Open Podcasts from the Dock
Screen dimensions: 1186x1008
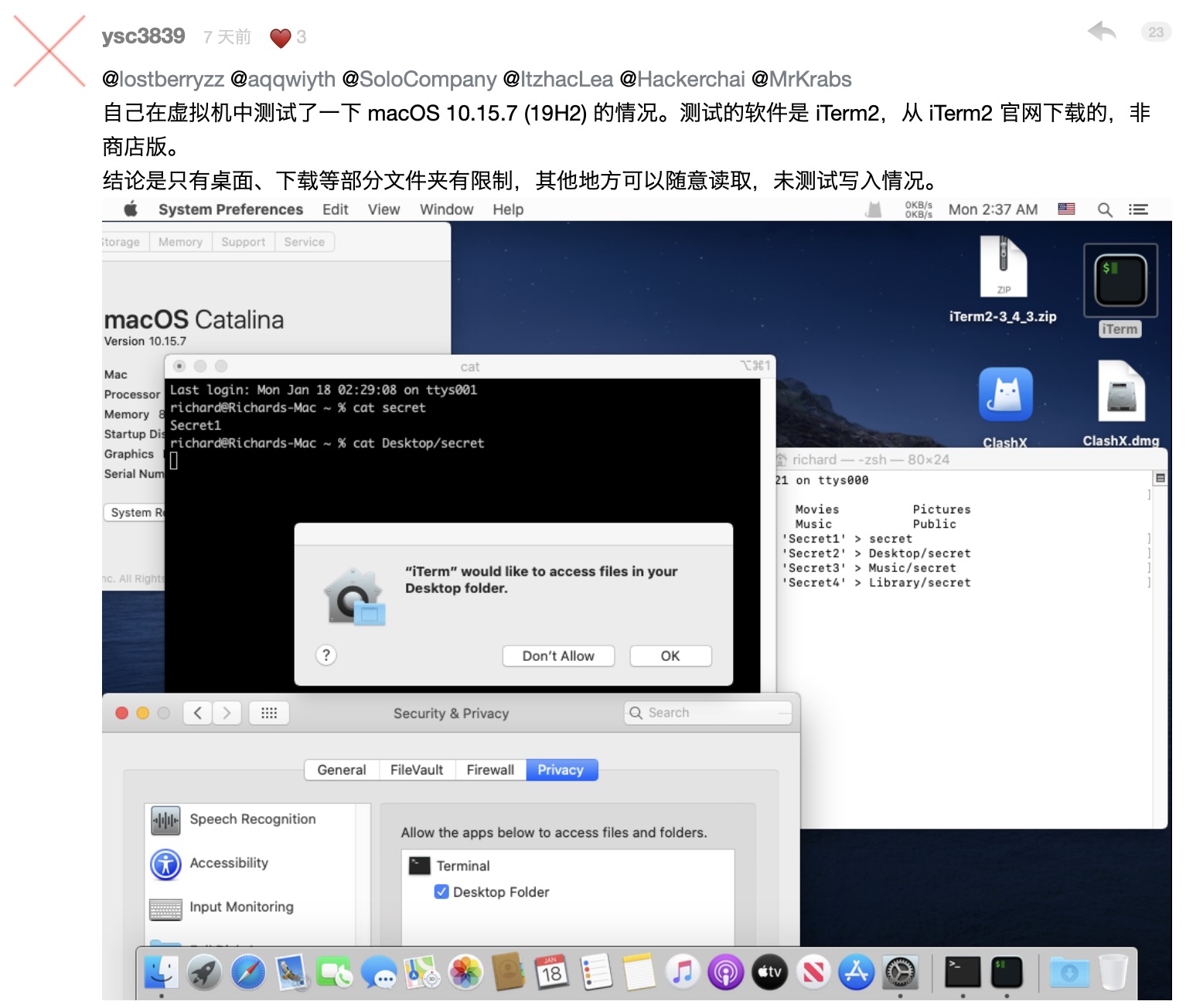pyautogui.click(x=726, y=972)
